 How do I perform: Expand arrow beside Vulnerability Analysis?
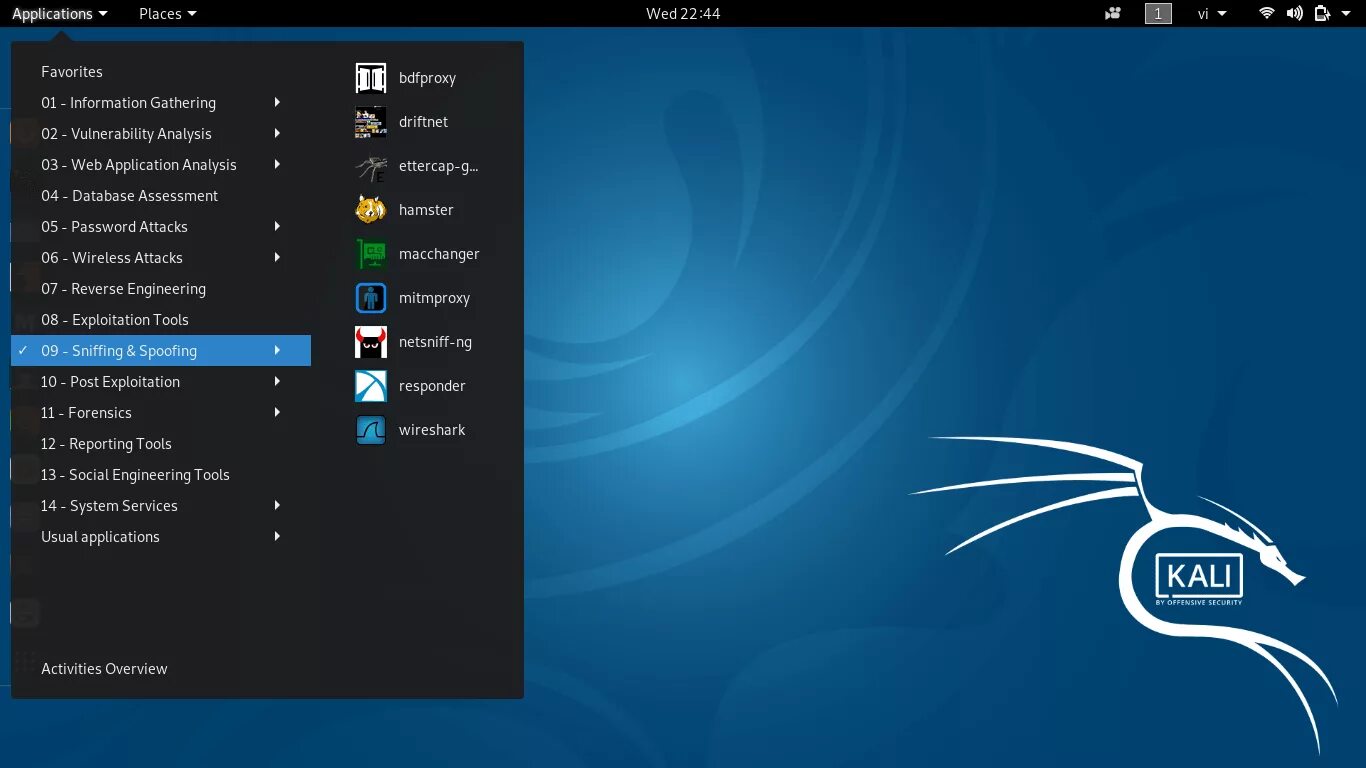pos(277,133)
